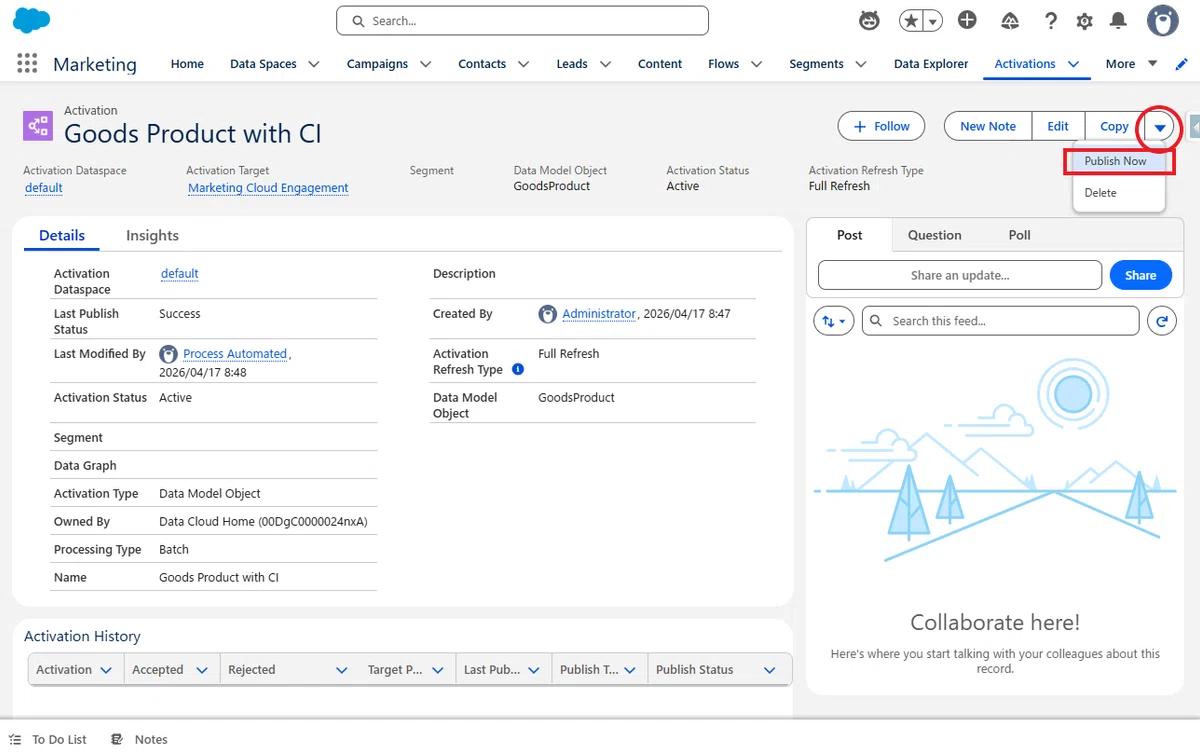
Task: Expand the favorites list dropdown arrow
Action: tap(933, 20)
